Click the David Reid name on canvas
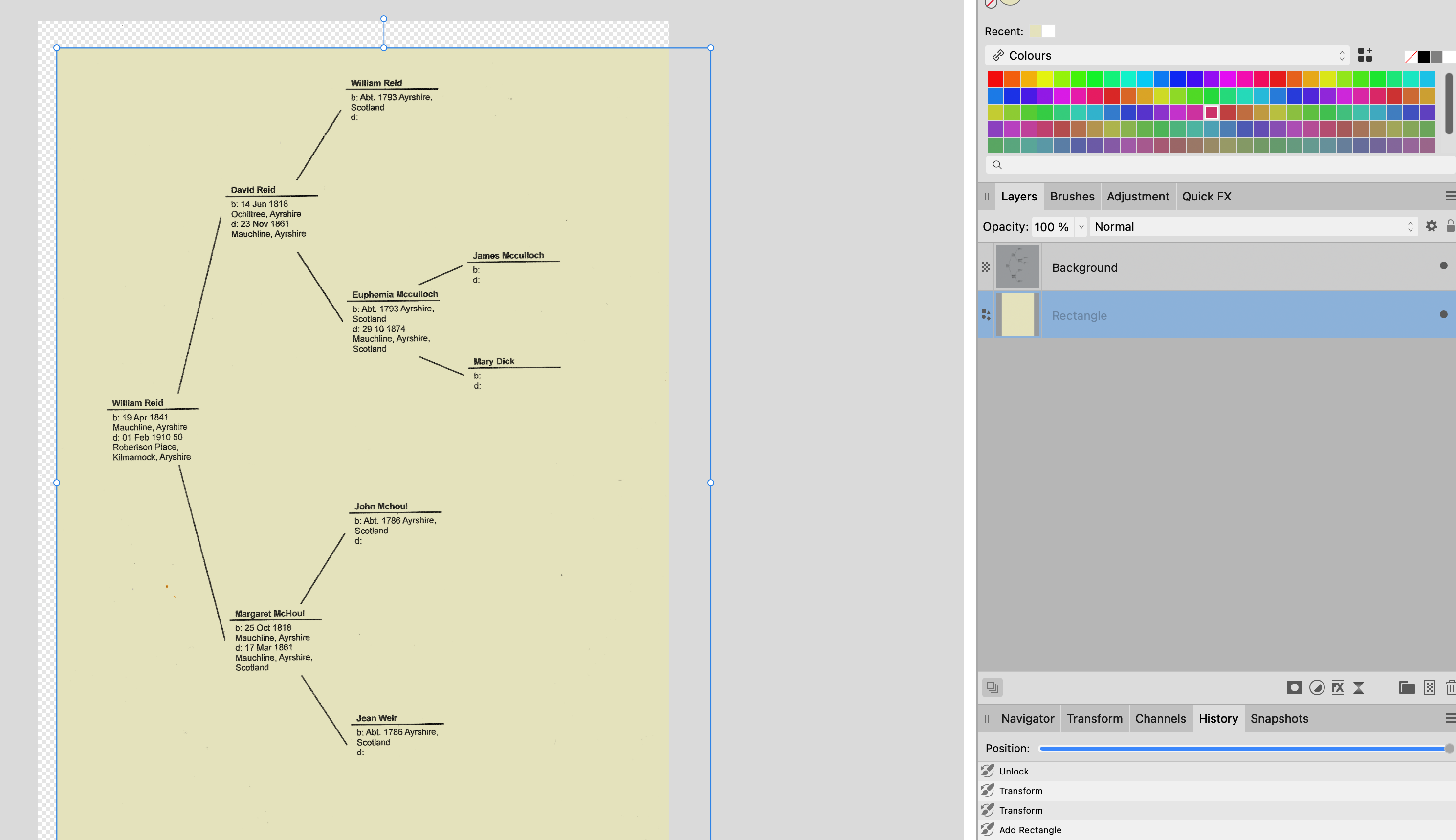This screenshot has width=1456, height=840. [x=253, y=189]
